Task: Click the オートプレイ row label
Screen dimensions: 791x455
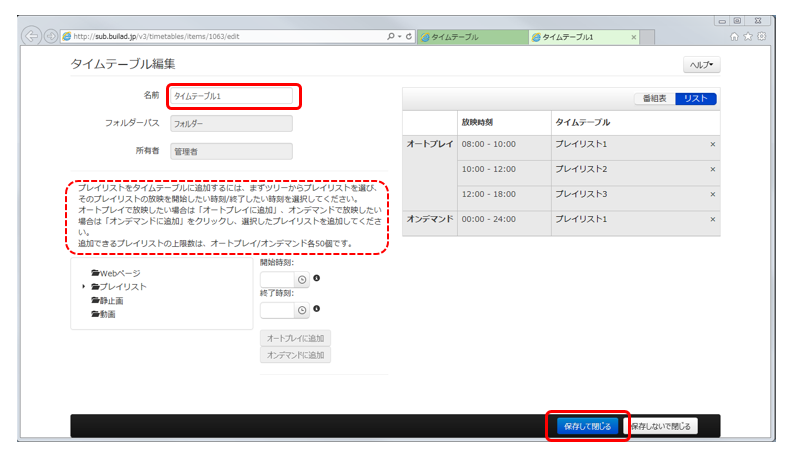Action: click(430, 144)
